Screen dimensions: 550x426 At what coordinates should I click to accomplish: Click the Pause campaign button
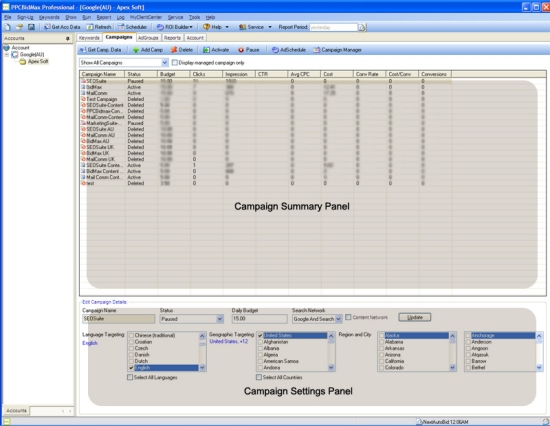[249, 50]
